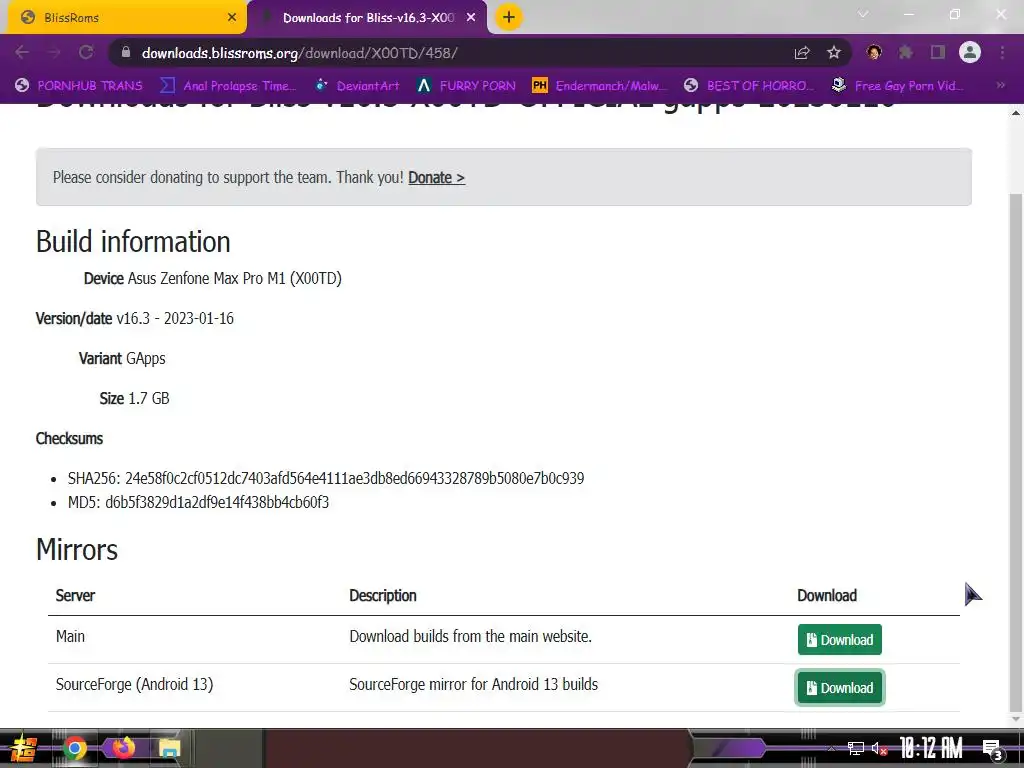Open the Chrome profile account icon

pos(970,52)
